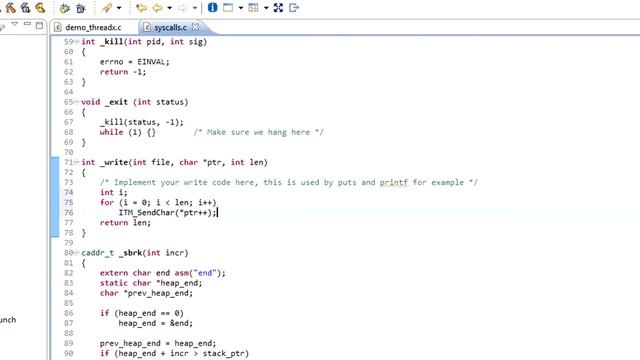Screen dimensions: 640x360
Task: Open the dropdown next to the wand icon
Action: coord(119,8)
